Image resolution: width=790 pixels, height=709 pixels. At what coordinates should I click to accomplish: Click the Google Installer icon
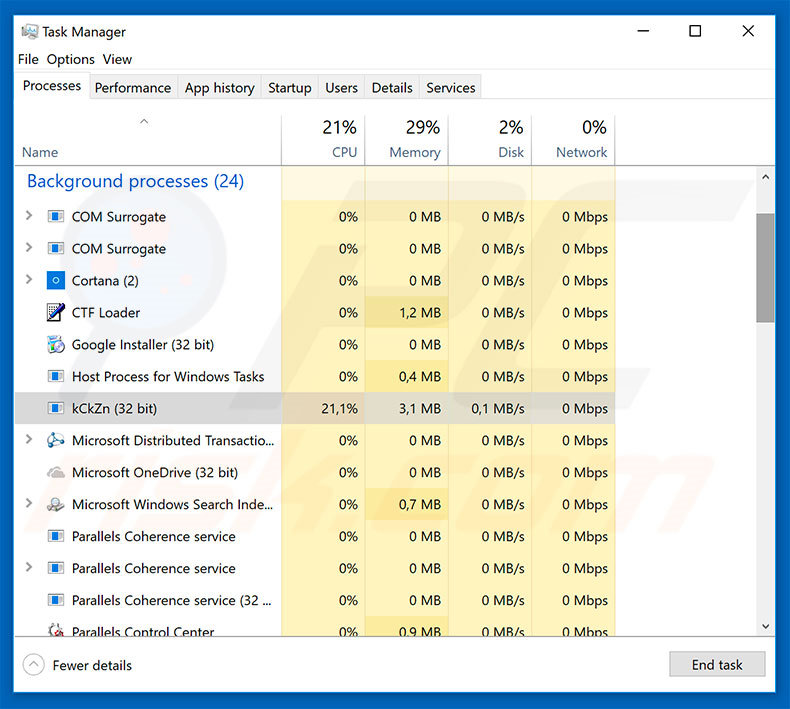55,345
